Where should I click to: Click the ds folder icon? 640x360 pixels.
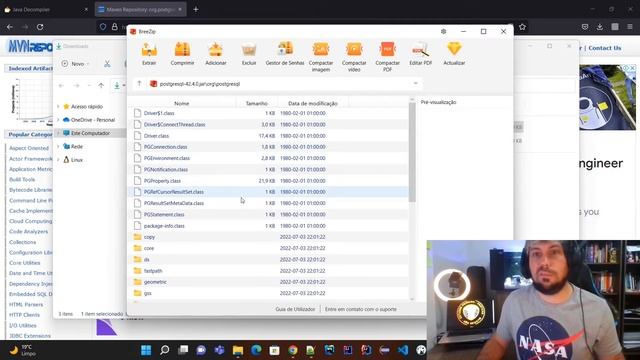[x=138, y=260]
